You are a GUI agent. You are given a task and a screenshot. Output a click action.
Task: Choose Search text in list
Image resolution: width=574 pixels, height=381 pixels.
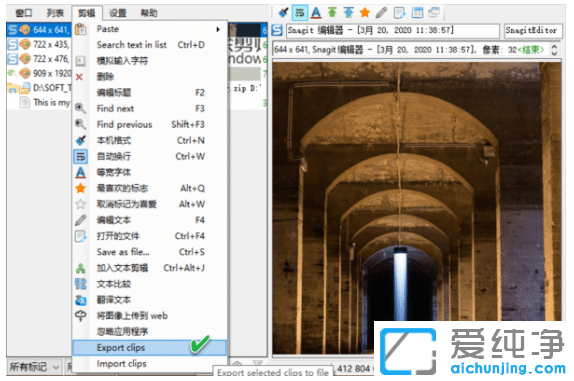(x=150, y=45)
